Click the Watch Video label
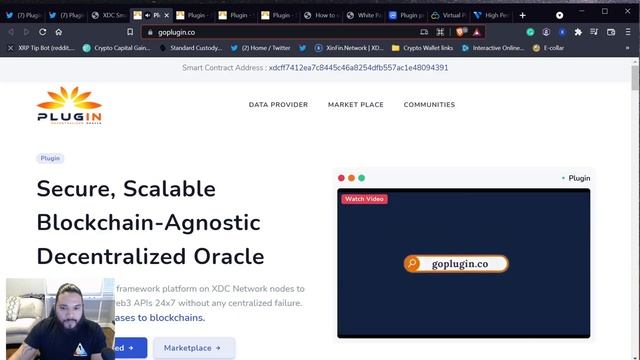Viewport: 640px width, 360px height. click(x=364, y=199)
